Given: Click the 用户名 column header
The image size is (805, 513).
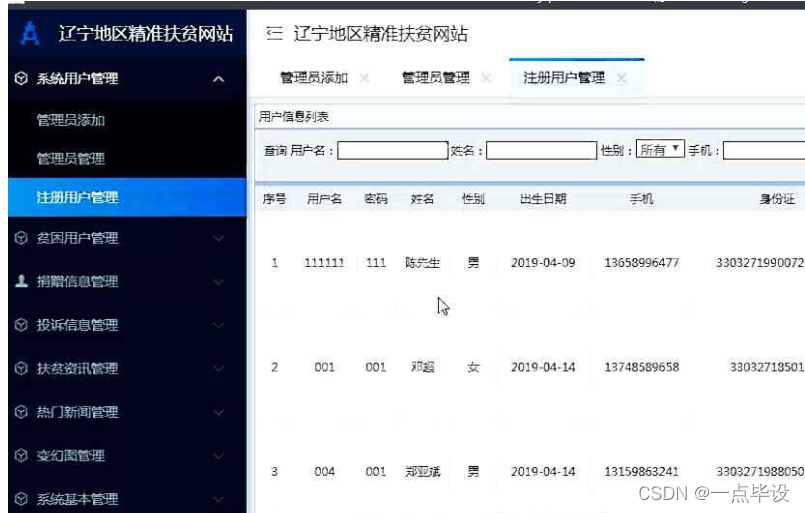Looking at the screenshot, I should click(x=324, y=199).
